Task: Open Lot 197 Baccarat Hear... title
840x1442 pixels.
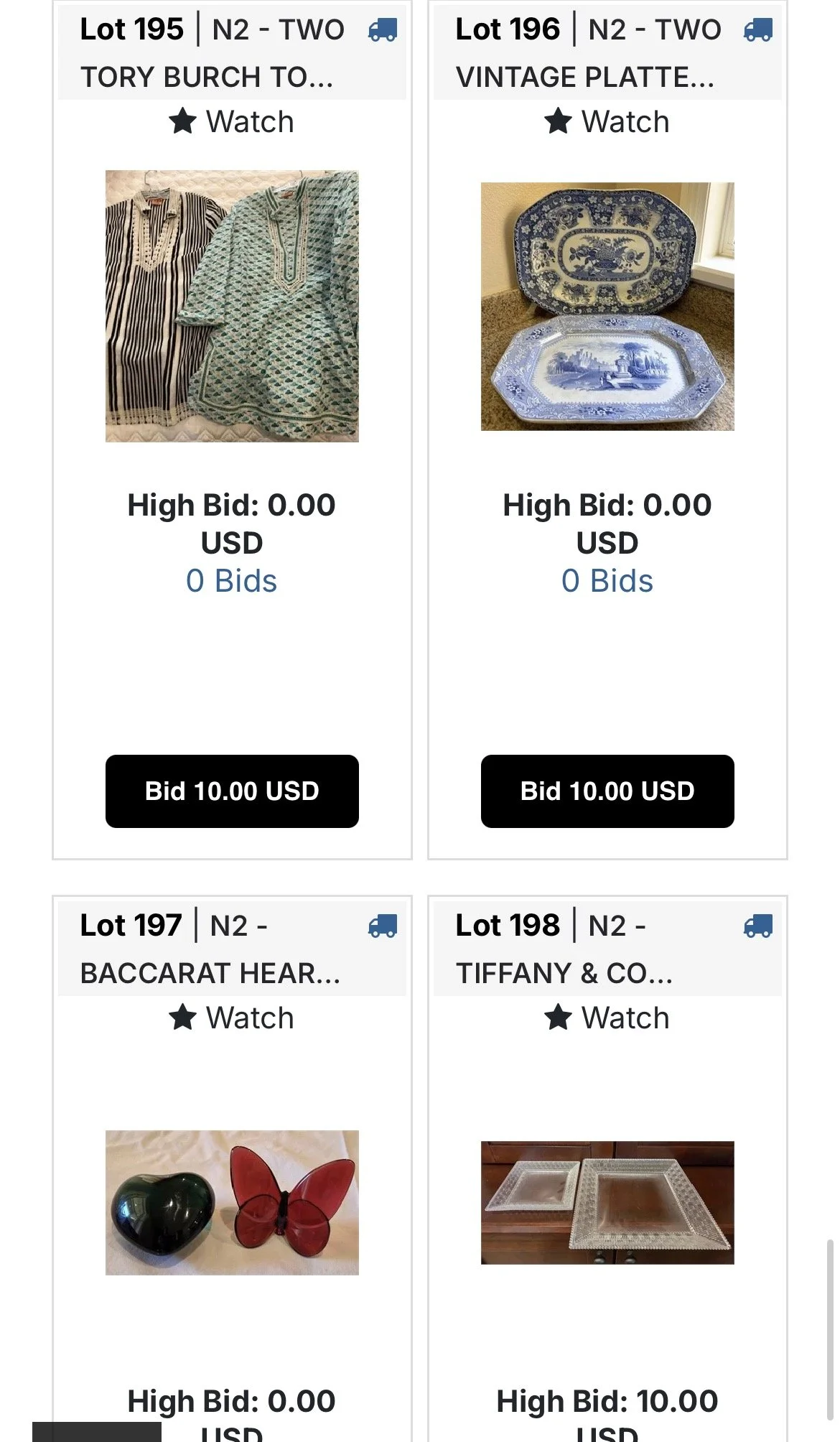Action: 210,973
